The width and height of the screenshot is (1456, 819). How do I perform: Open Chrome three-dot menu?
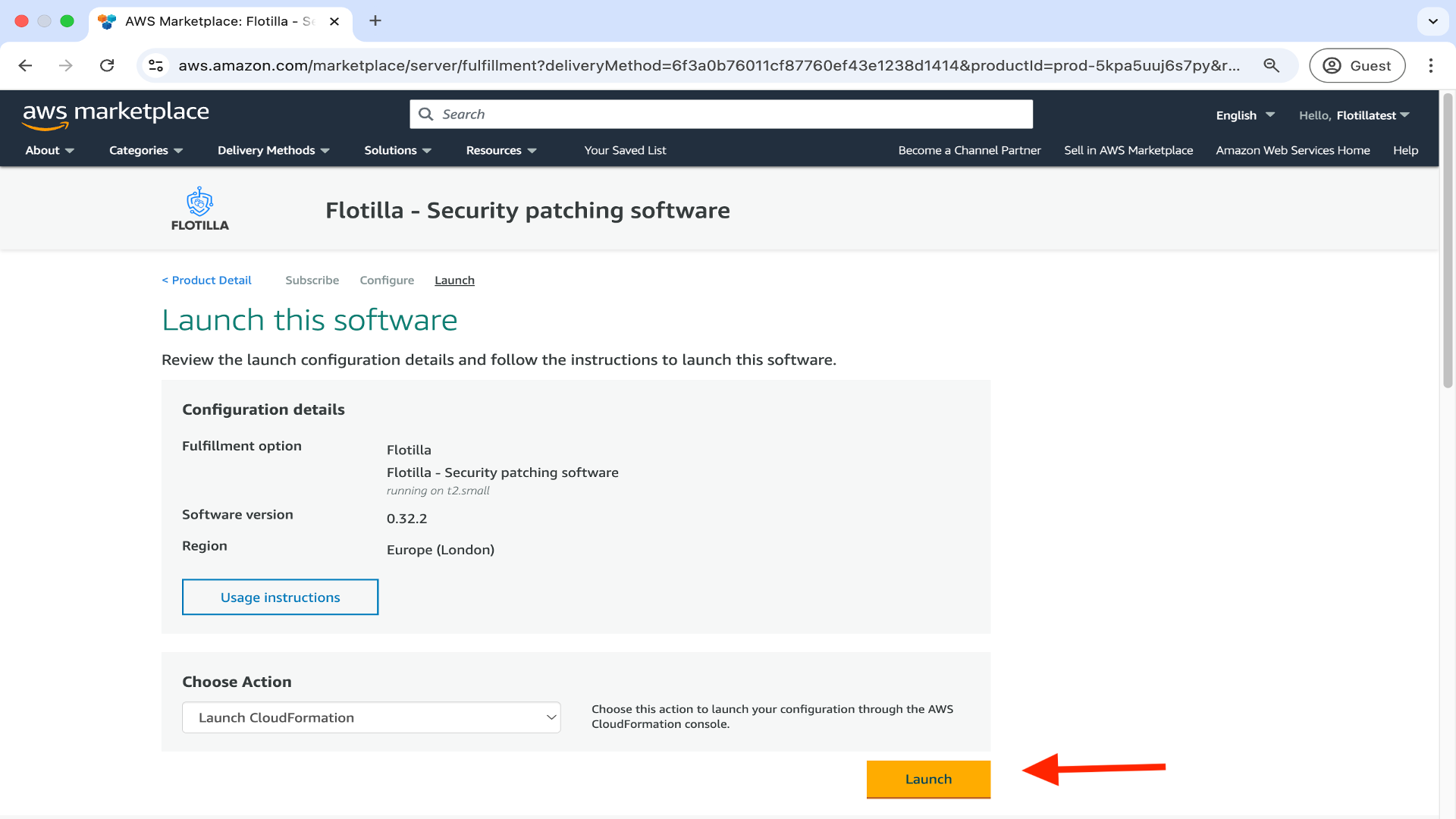click(x=1431, y=66)
